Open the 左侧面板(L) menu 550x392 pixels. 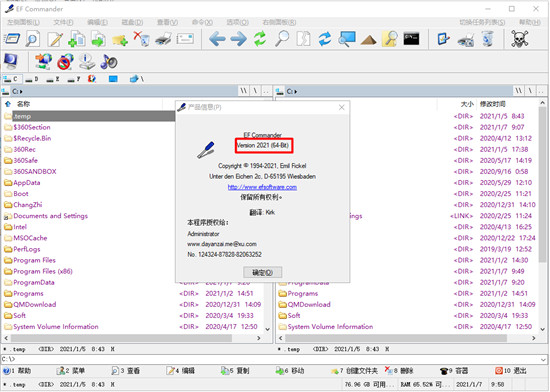[x=24, y=22]
